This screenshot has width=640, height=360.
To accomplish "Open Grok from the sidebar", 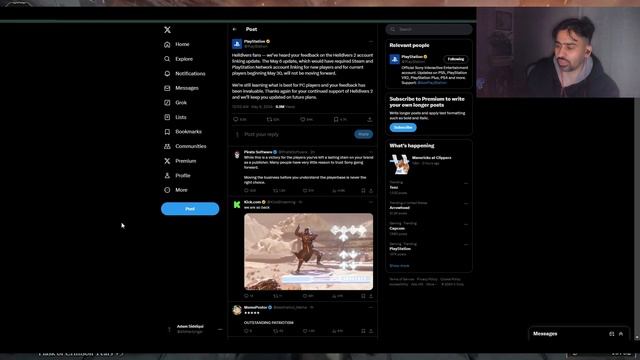I will tap(176, 102).
